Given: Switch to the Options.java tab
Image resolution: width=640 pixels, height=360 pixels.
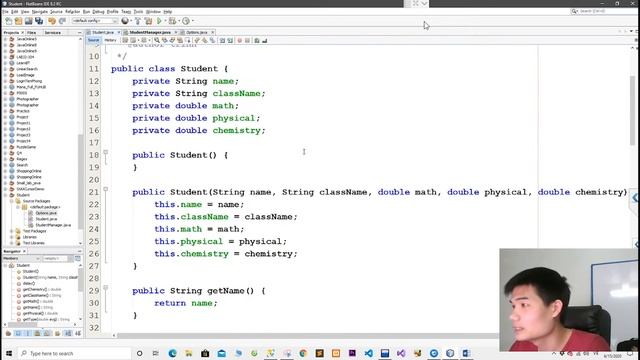Looking at the screenshot, I should [x=197, y=32].
